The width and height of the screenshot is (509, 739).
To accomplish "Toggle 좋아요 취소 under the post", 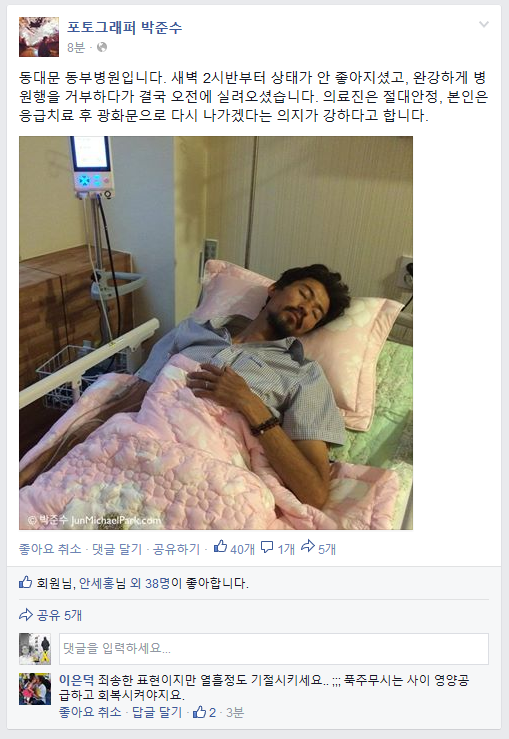I will 50,549.
